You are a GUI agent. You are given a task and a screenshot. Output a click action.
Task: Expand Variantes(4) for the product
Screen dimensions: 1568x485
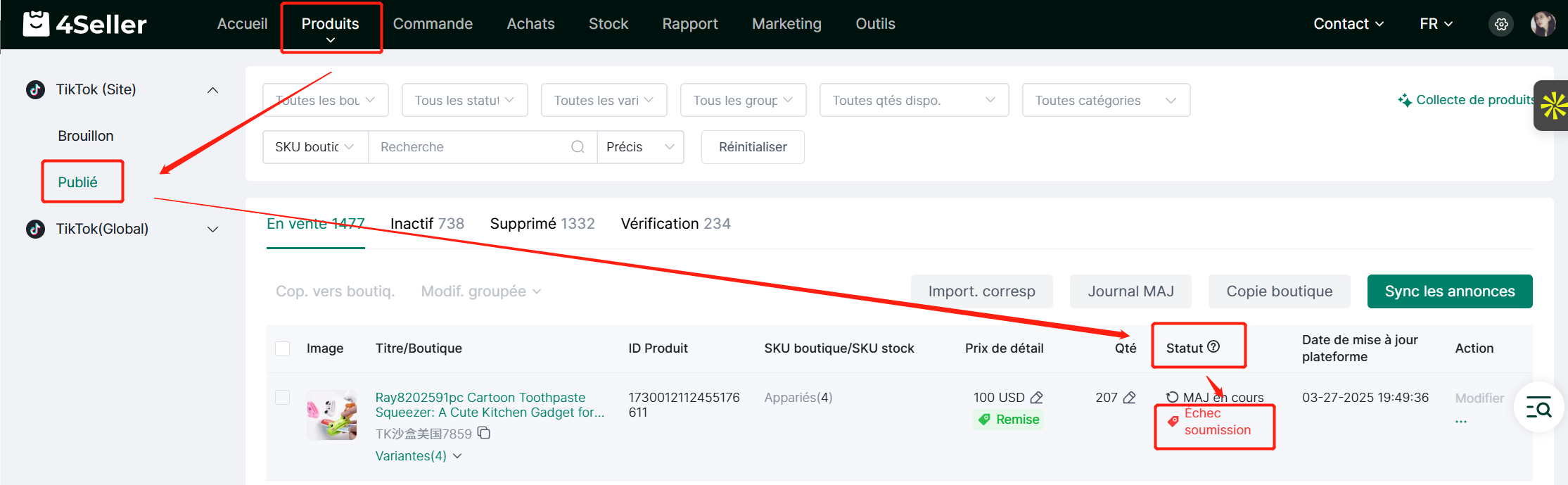(x=418, y=456)
